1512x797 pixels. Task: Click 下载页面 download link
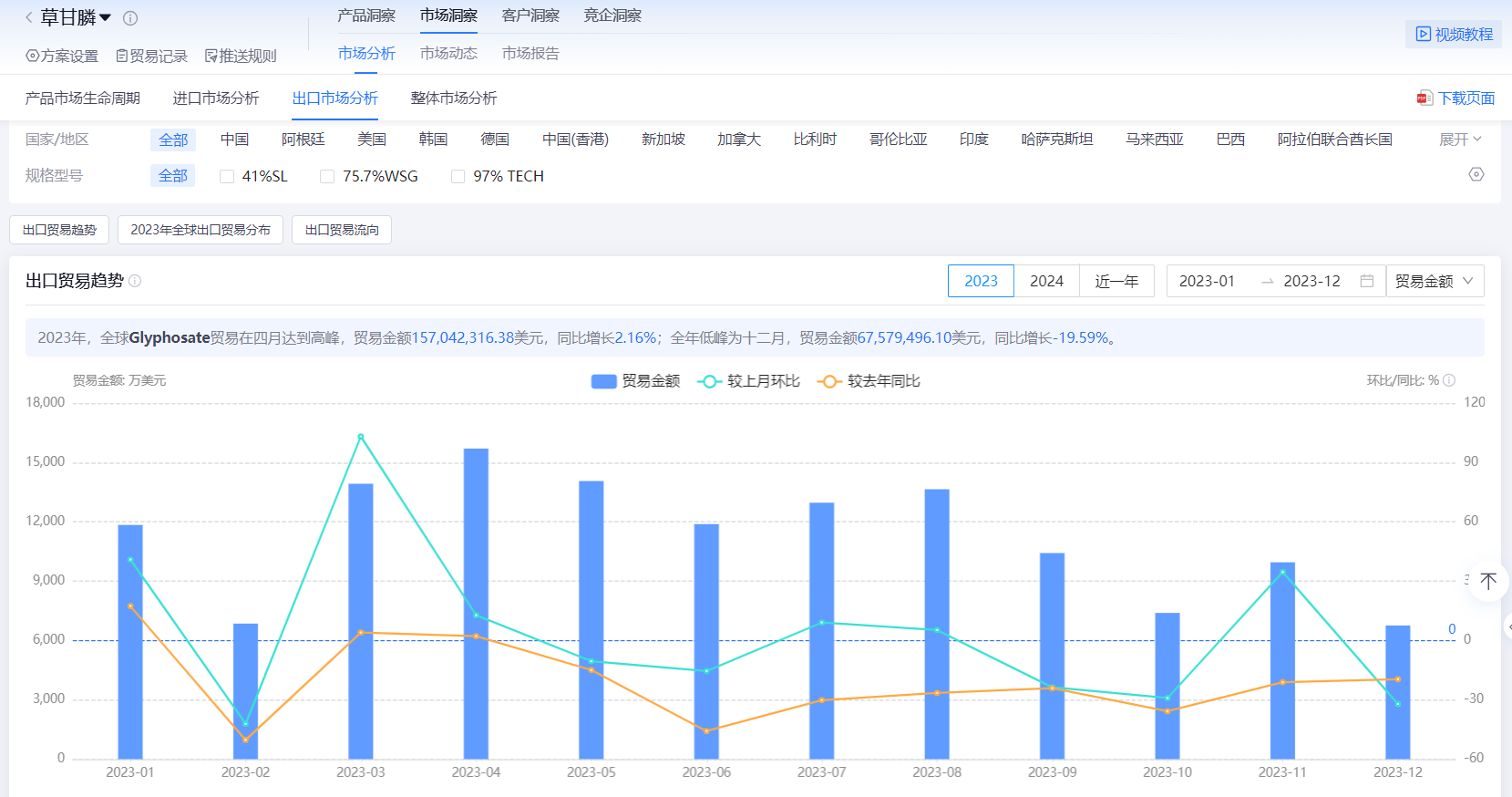click(x=1455, y=98)
